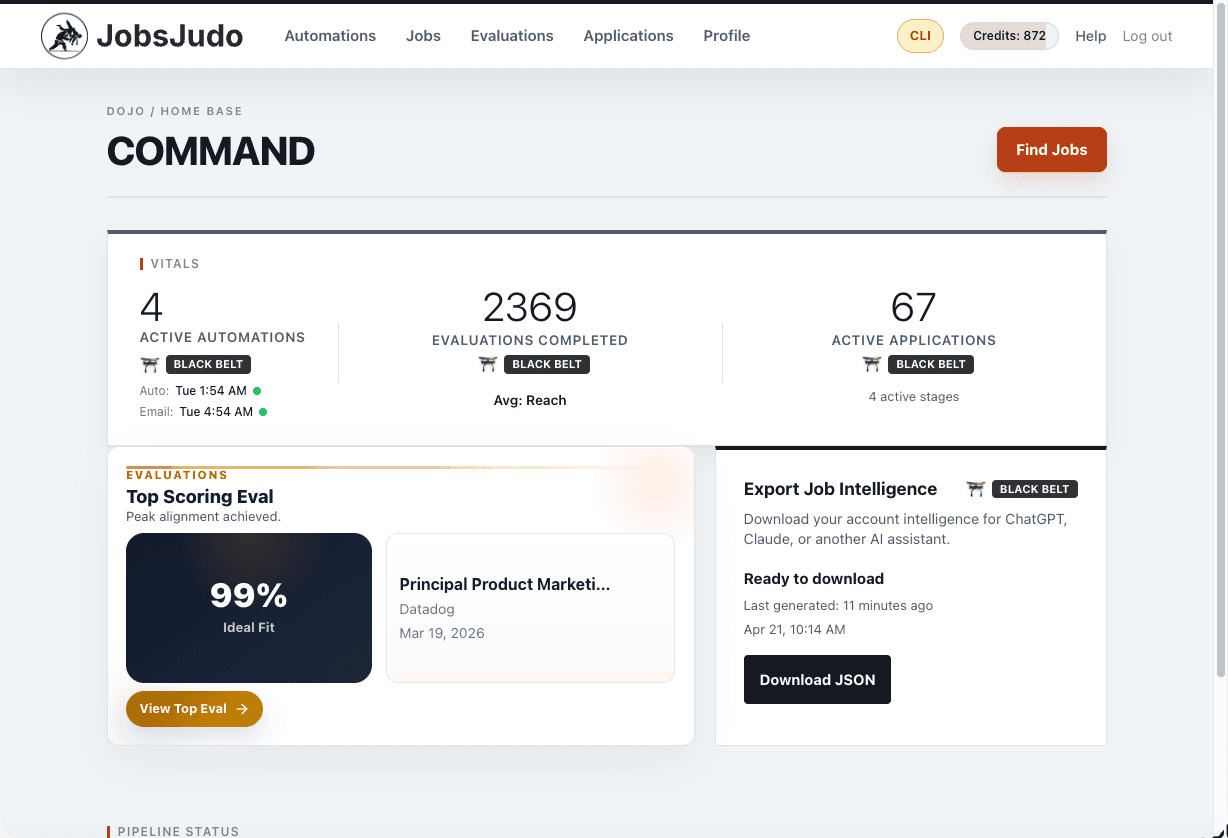Viewport: 1228px width, 838px height.
Task: Go to Evaluations in navigation
Action: 512,36
